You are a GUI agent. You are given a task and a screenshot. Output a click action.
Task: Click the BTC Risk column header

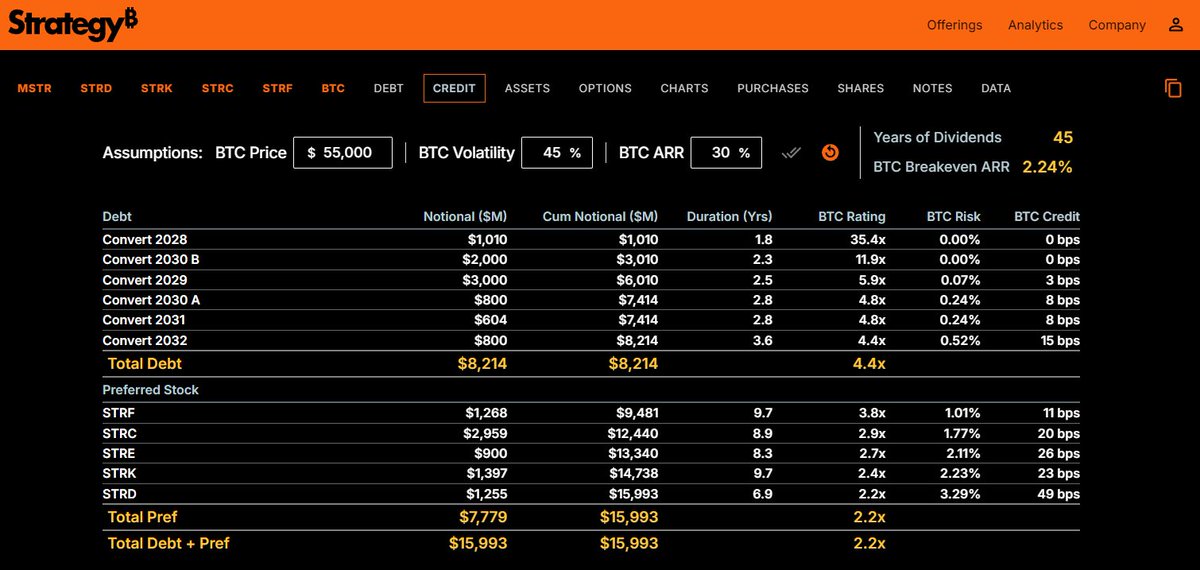coord(954,216)
